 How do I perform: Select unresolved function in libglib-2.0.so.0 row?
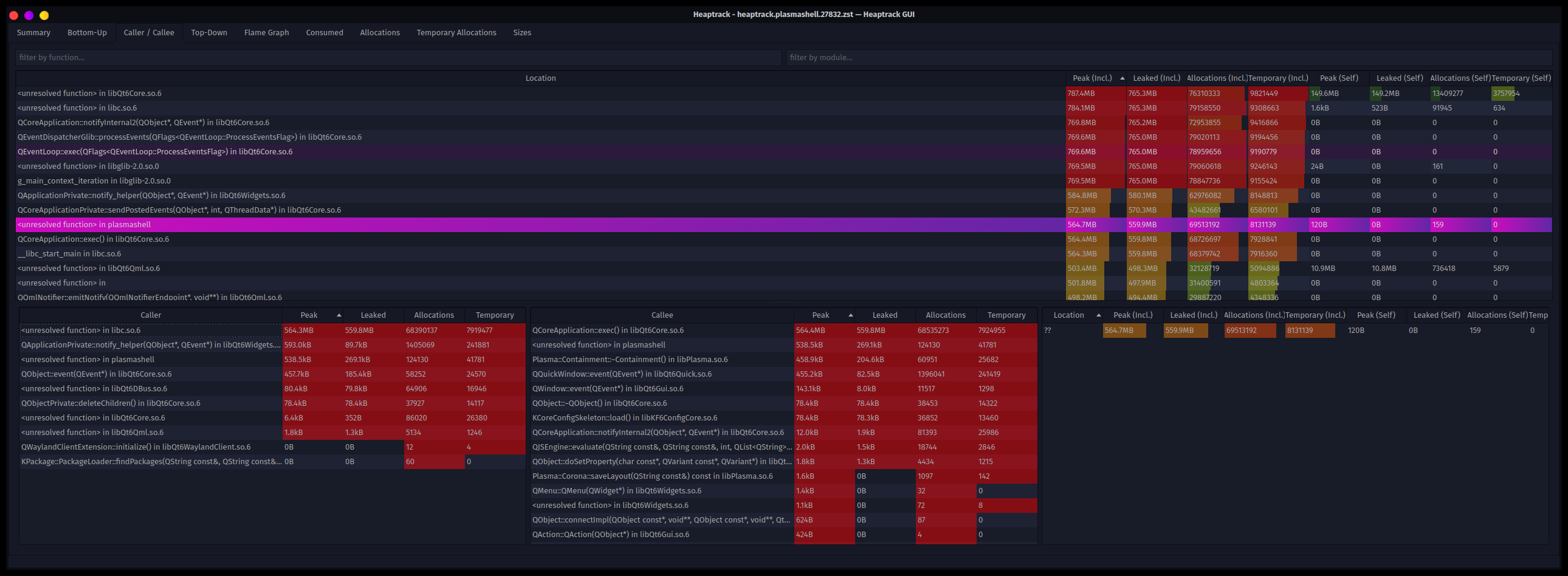click(x=783, y=166)
